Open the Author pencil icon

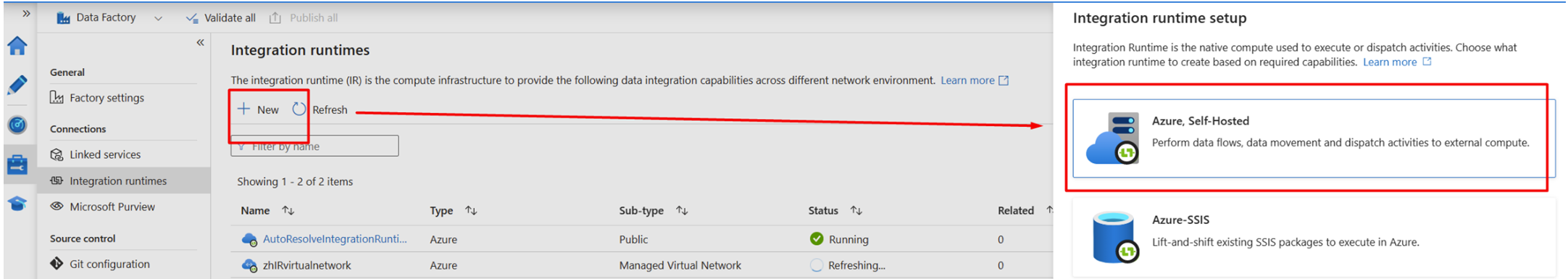[17, 86]
